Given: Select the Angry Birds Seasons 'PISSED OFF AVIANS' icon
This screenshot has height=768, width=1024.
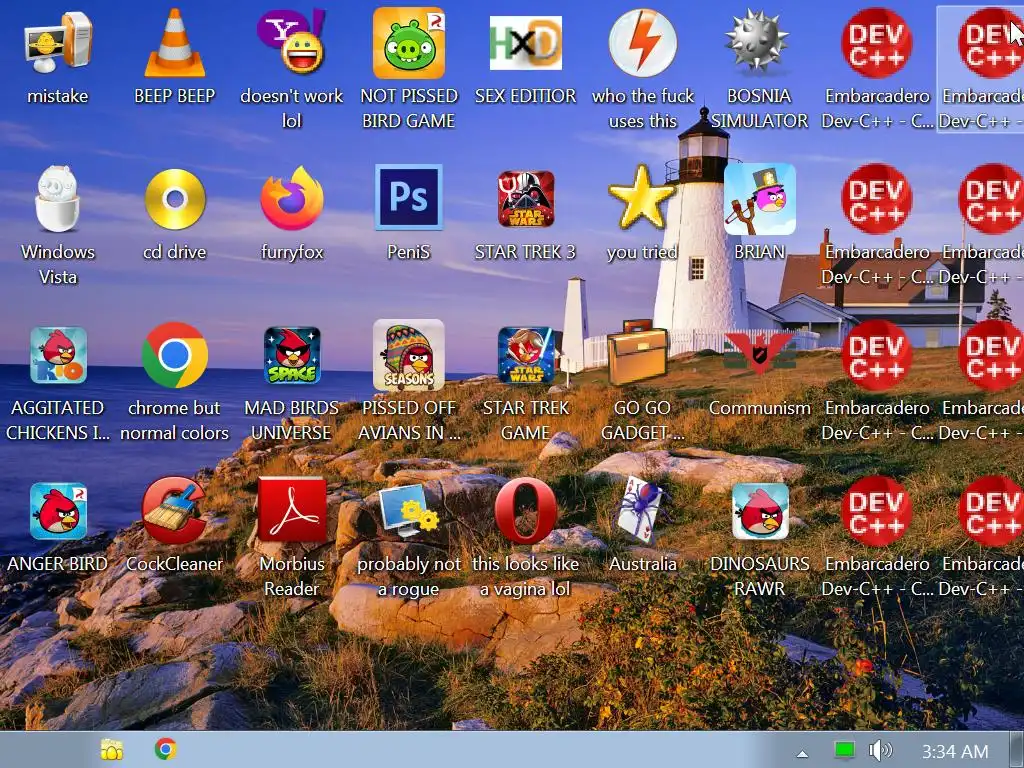Looking at the screenshot, I should tap(409, 355).
